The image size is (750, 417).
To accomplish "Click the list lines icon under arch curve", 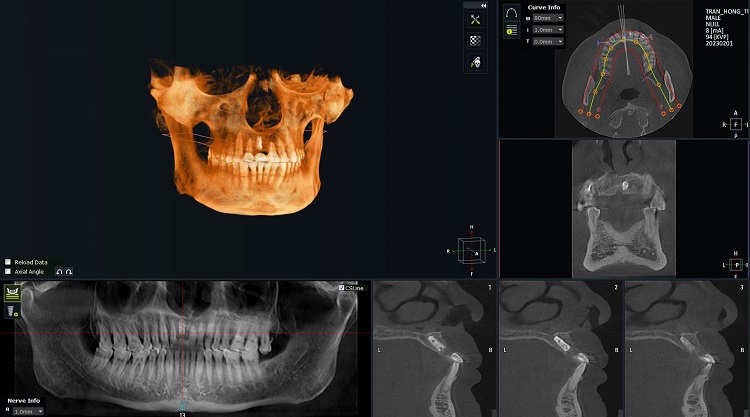I will [x=511, y=30].
